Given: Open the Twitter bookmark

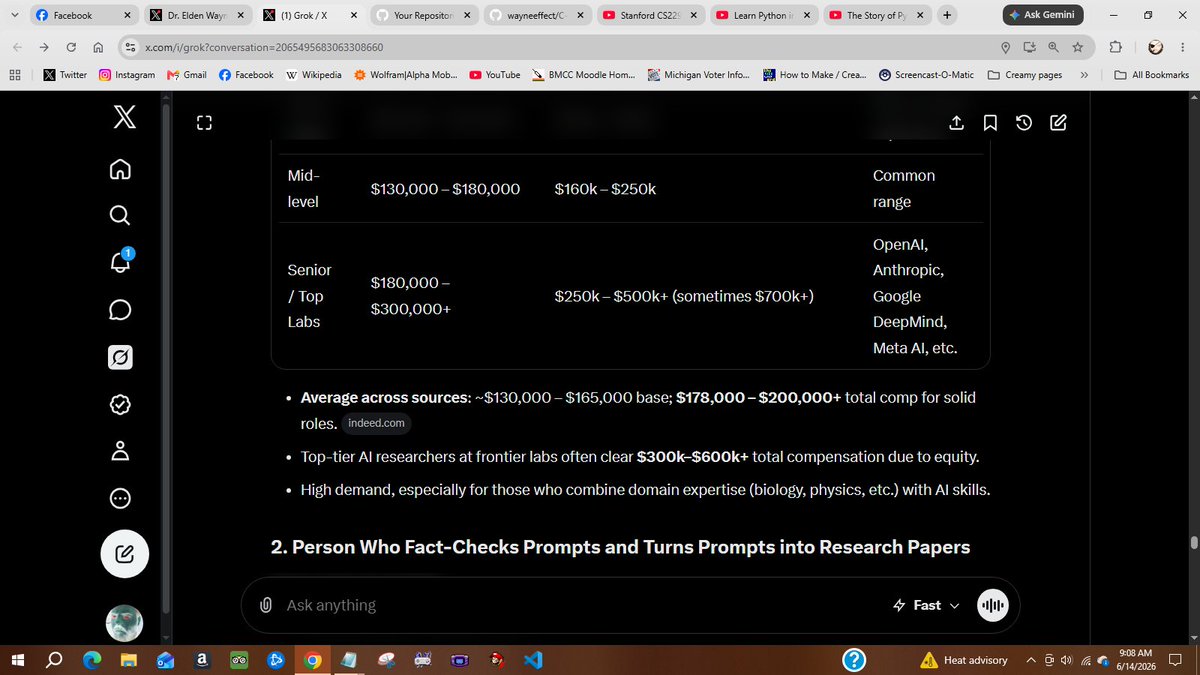Looking at the screenshot, I should [65, 75].
